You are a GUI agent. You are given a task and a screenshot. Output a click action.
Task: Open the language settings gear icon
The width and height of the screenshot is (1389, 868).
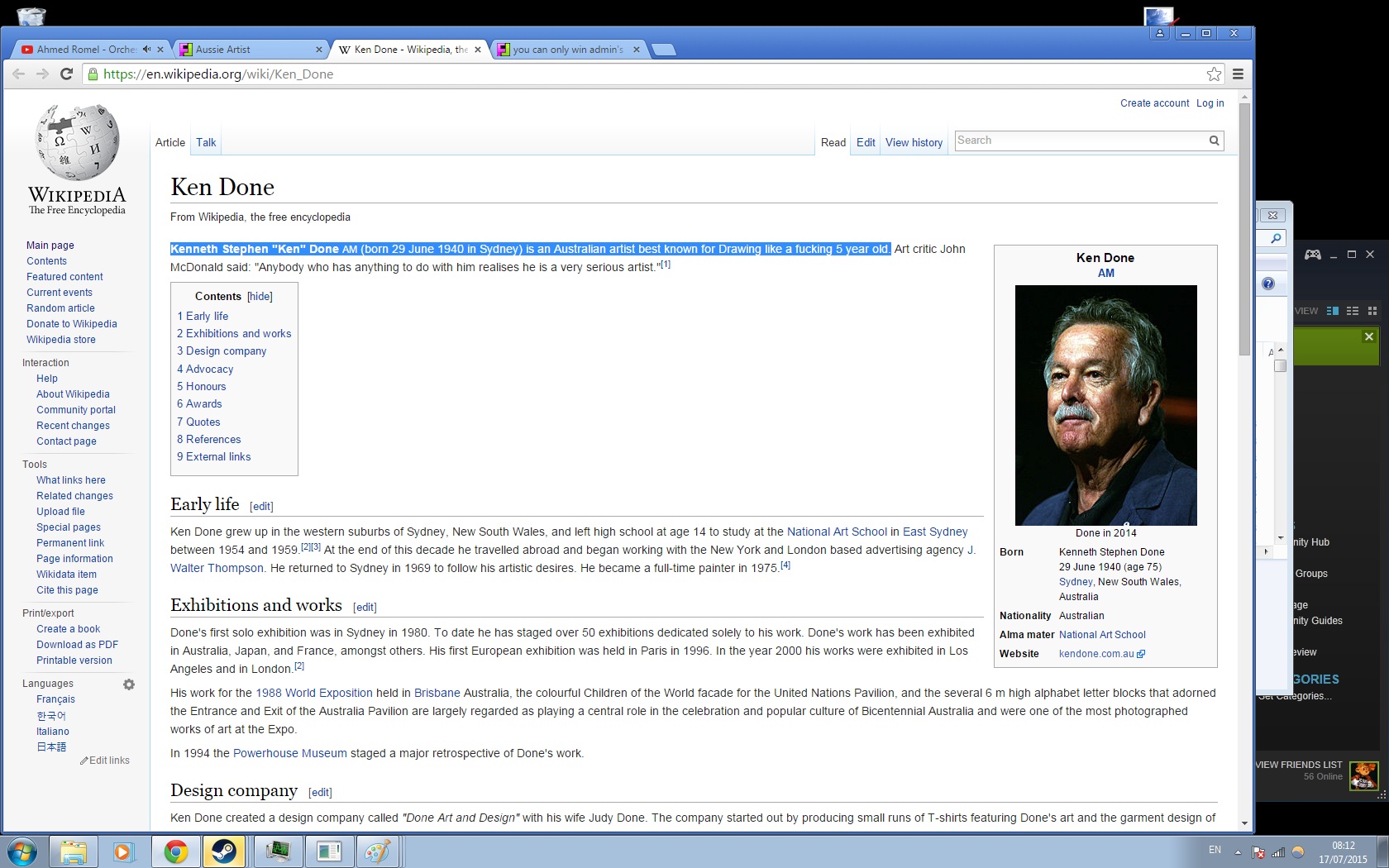[x=129, y=684]
